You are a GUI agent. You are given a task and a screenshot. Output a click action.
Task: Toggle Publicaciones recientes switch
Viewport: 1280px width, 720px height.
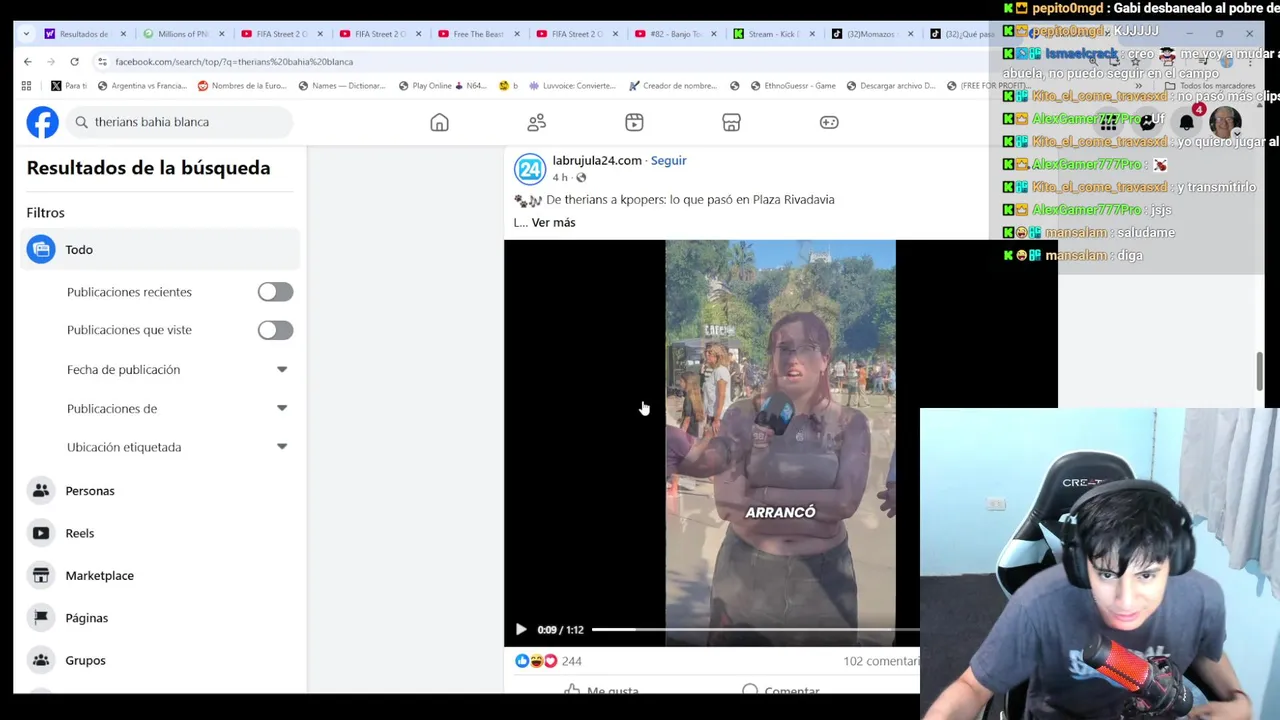(275, 292)
